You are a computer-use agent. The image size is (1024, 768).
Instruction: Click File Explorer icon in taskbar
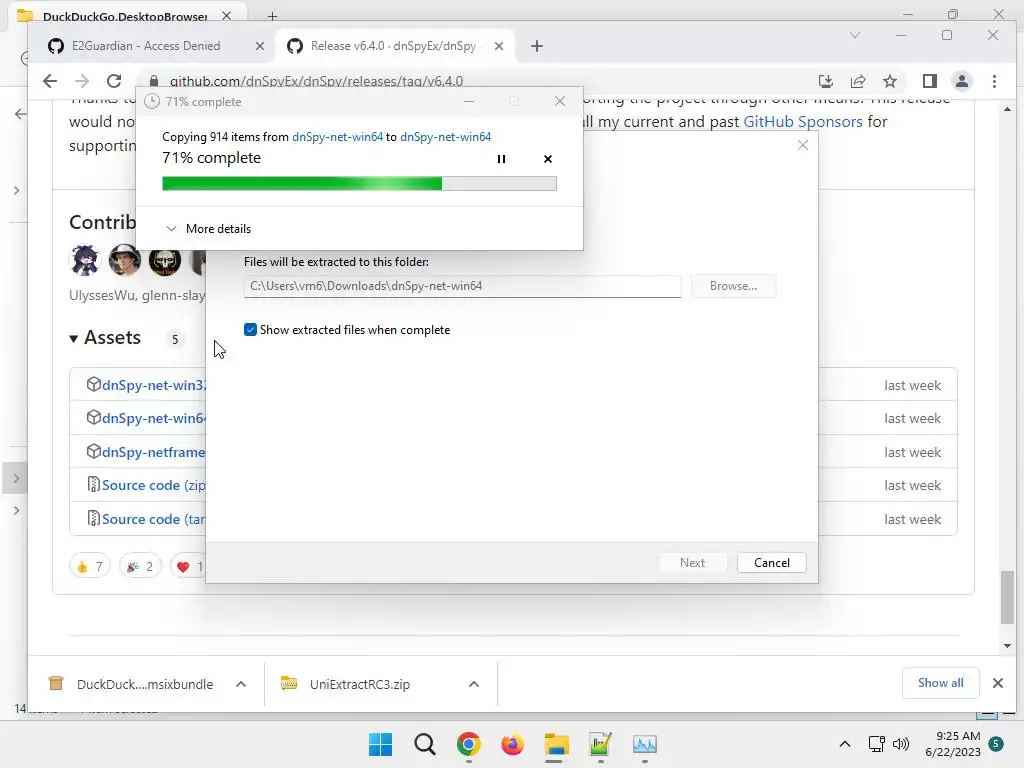[x=556, y=744]
